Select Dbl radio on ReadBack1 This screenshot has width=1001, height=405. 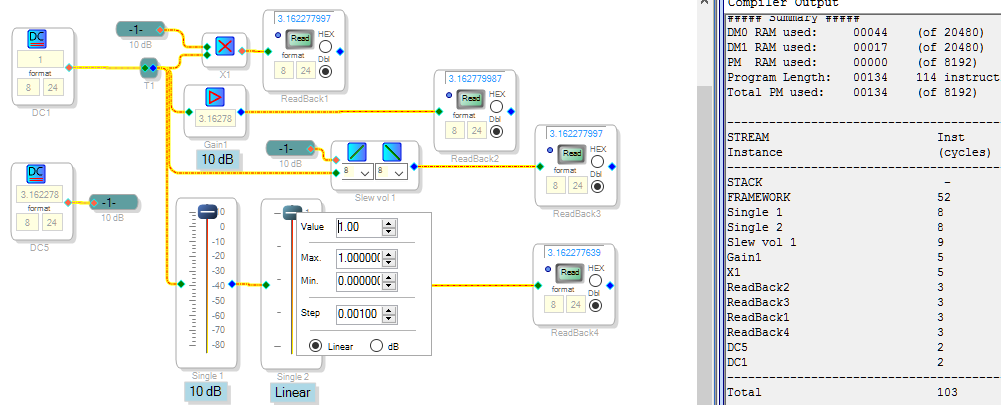[326, 70]
